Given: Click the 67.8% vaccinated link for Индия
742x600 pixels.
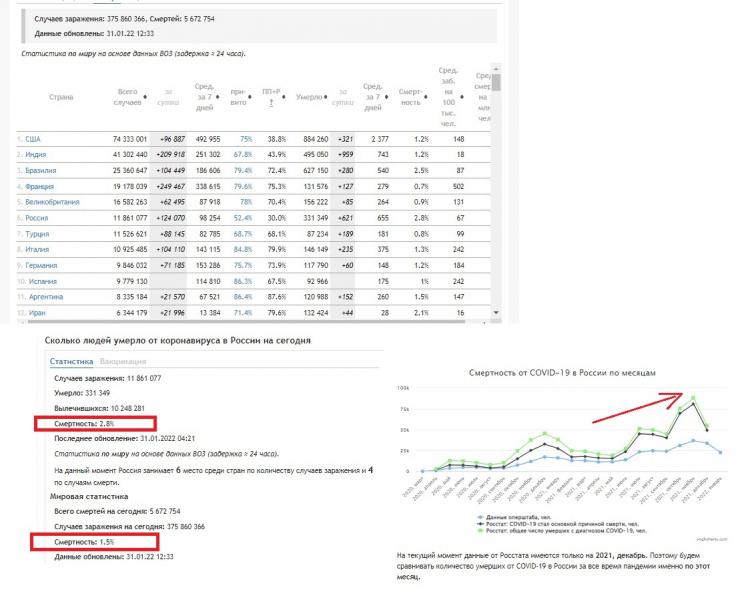Looking at the screenshot, I should tap(243, 155).
